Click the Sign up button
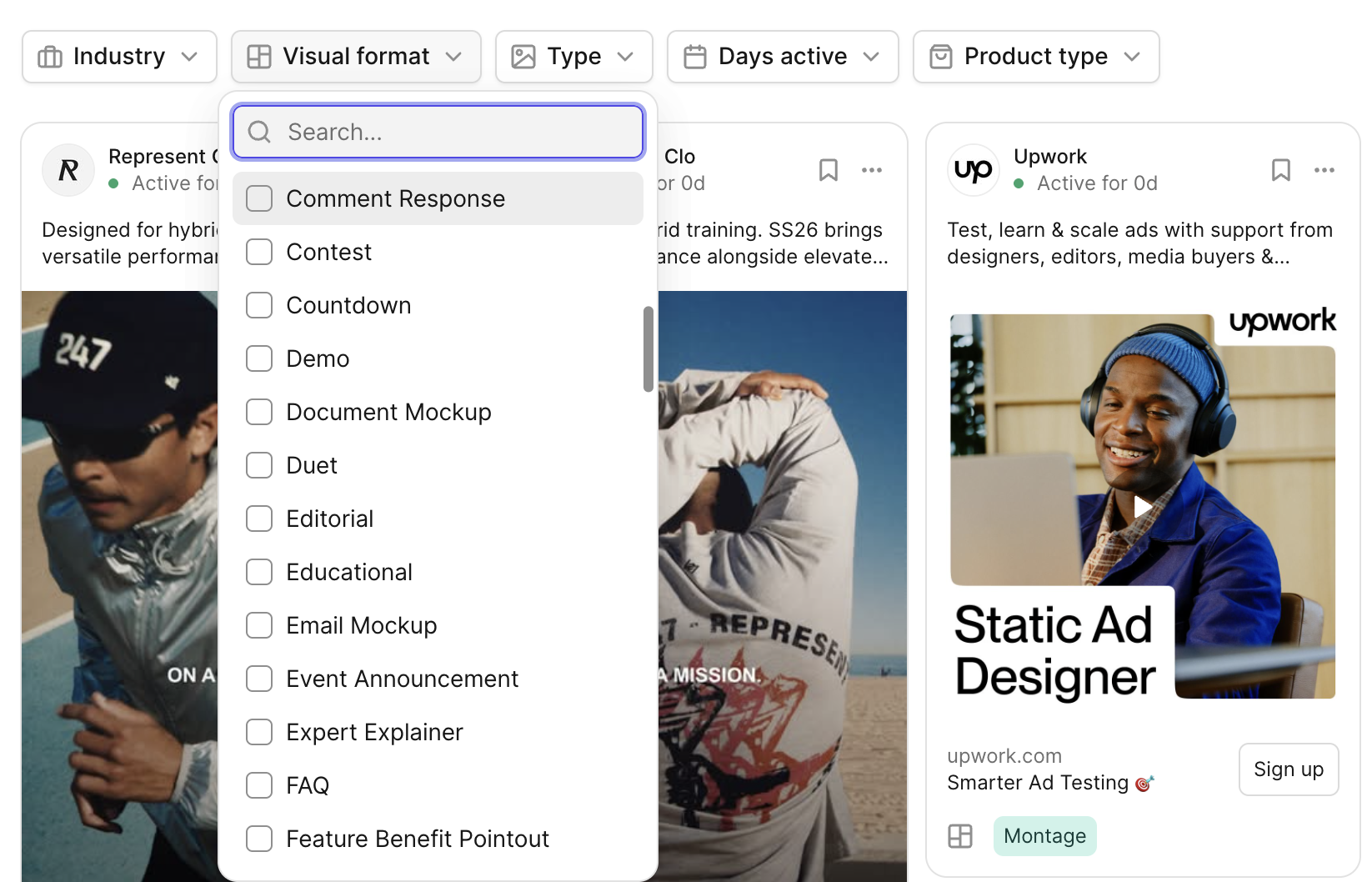This screenshot has width=1372, height=882. (1289, 769)
